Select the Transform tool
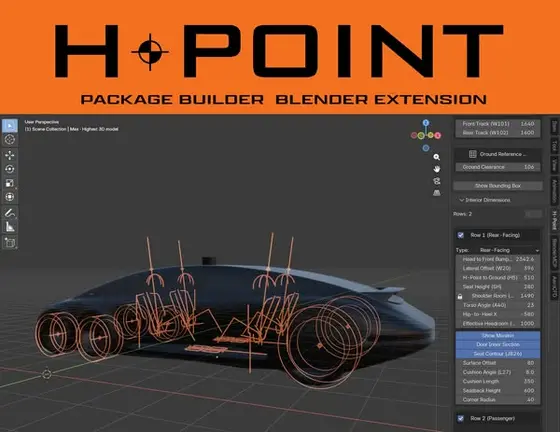The width and height of the screenshot is (560, 432). tap(10, 197)
